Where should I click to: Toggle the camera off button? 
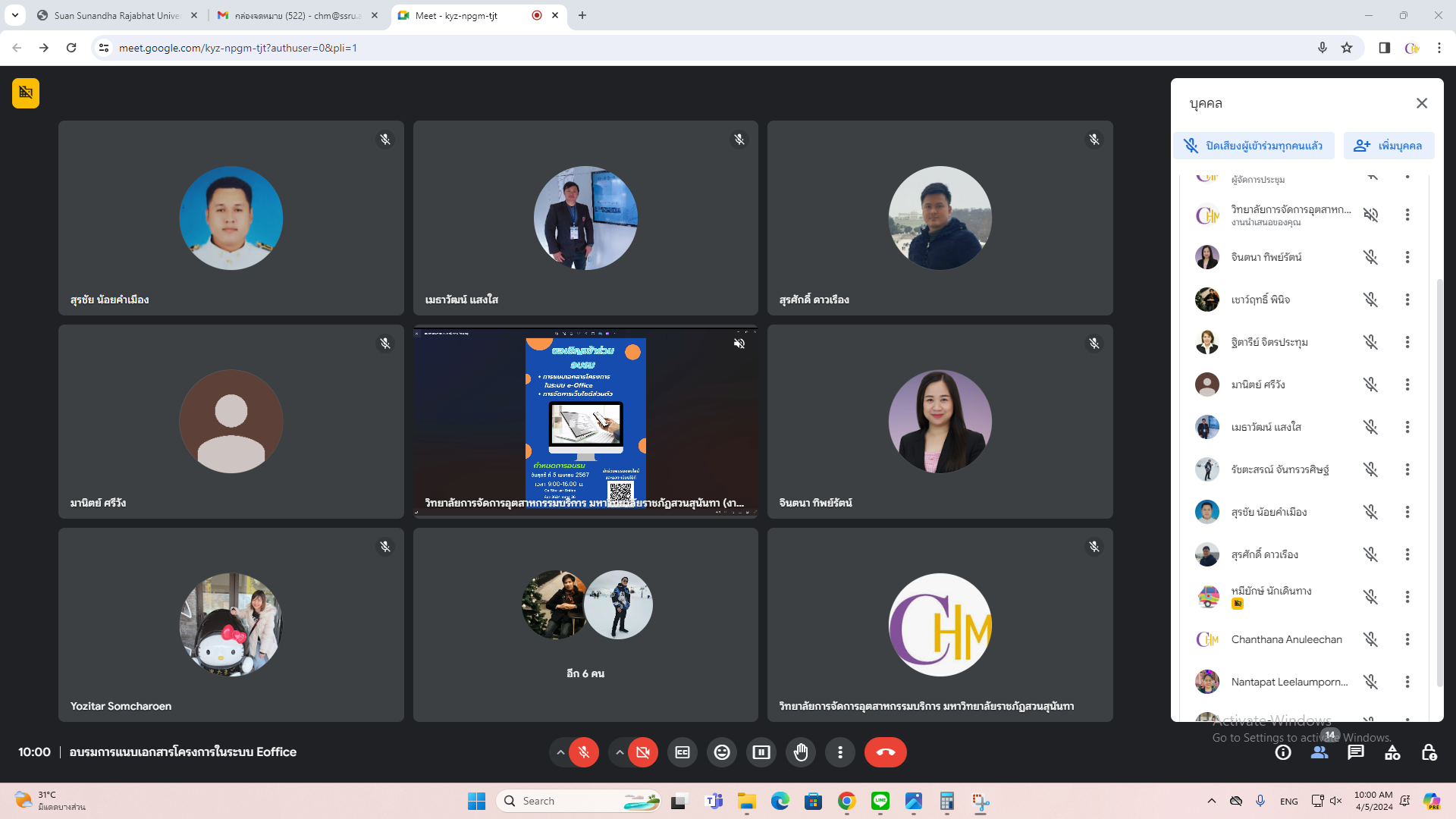tap(643, 752)
